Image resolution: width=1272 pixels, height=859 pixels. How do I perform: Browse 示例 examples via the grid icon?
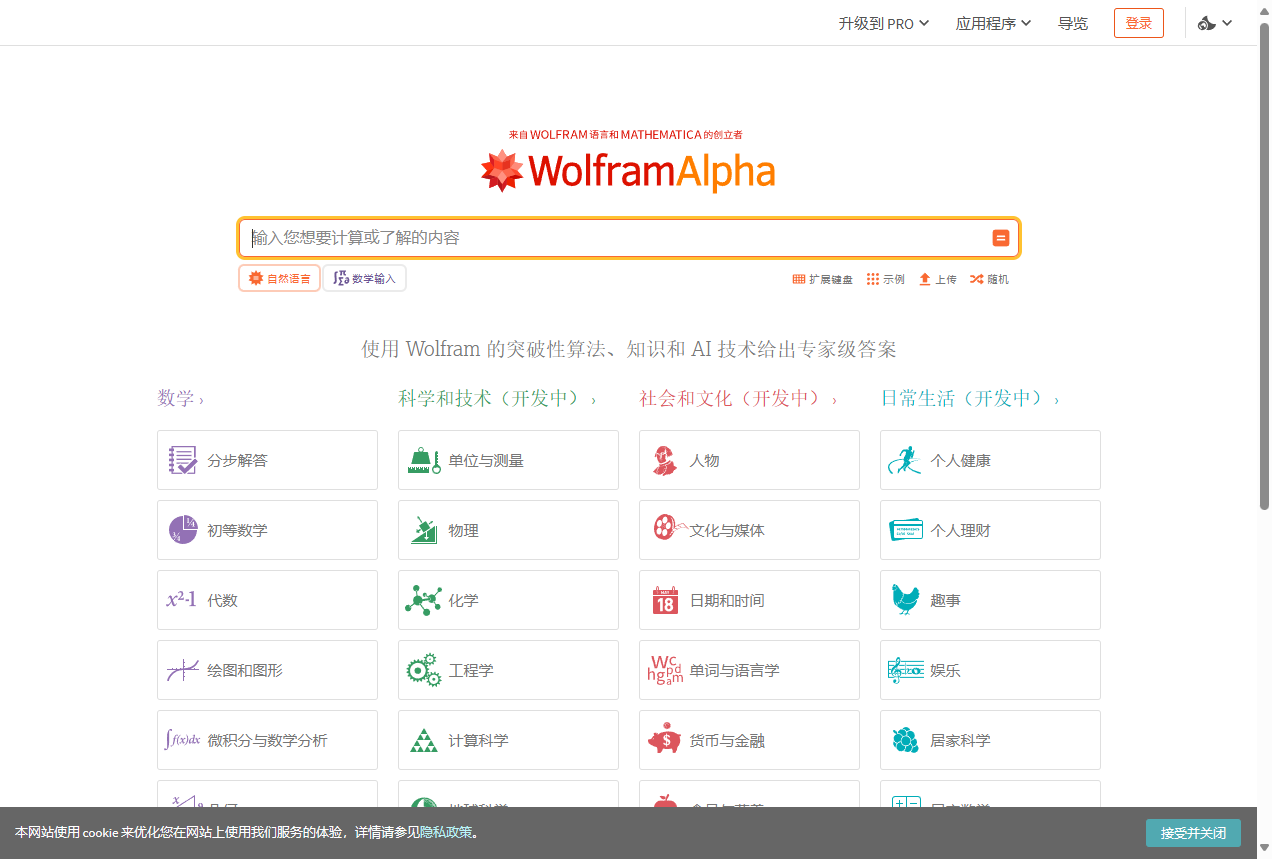click(x=885, y=279)
